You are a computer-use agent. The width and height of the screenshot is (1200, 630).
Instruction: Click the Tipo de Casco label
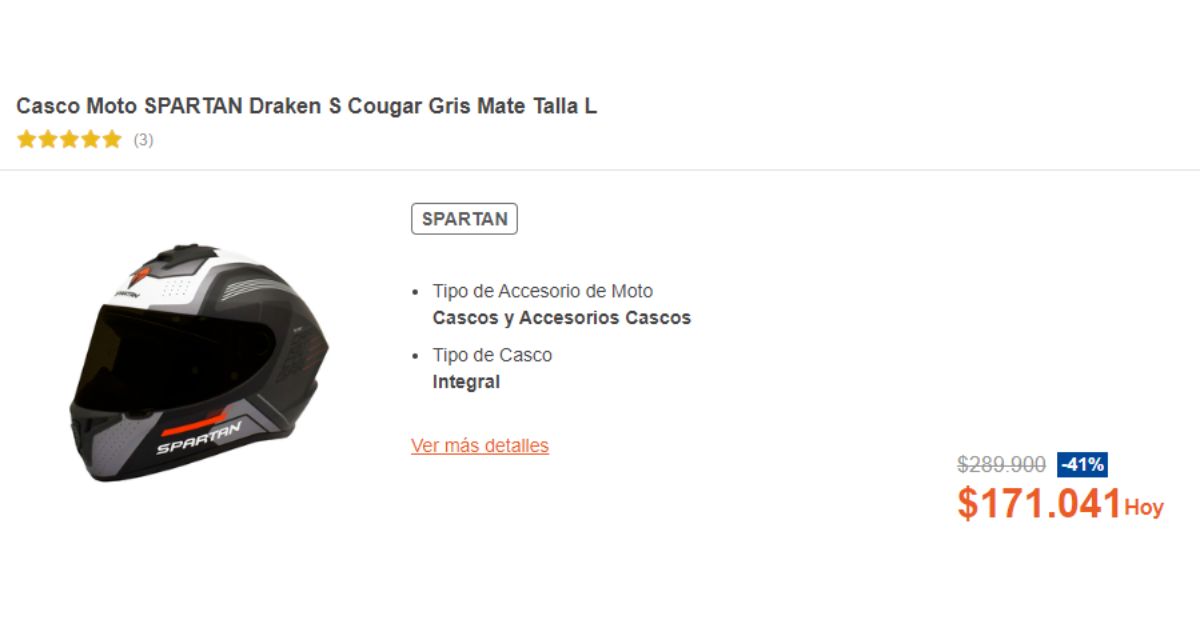(x=492, y=356)
